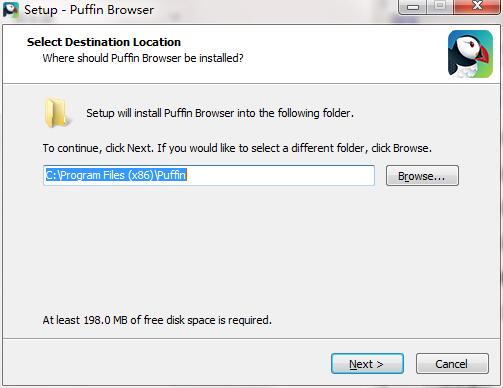The width and height of the screenshot is (503, 388).
Task: Close the Puffin Browser setup window
Action: (477, 7)
